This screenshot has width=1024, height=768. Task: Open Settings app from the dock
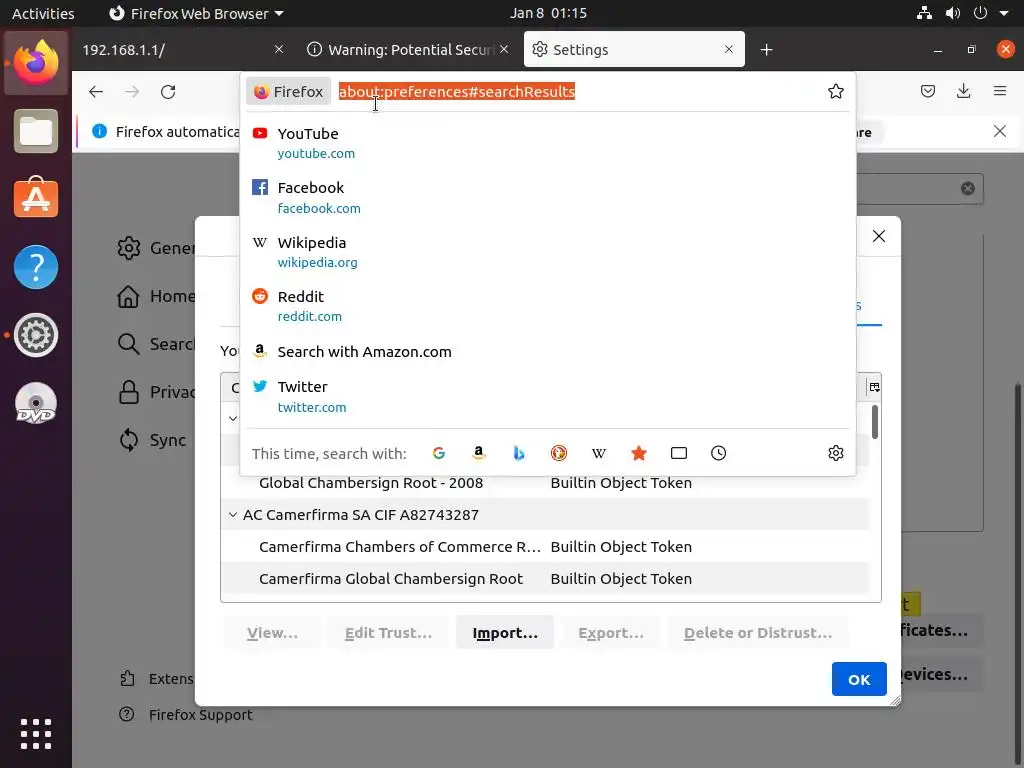[36, 335]
